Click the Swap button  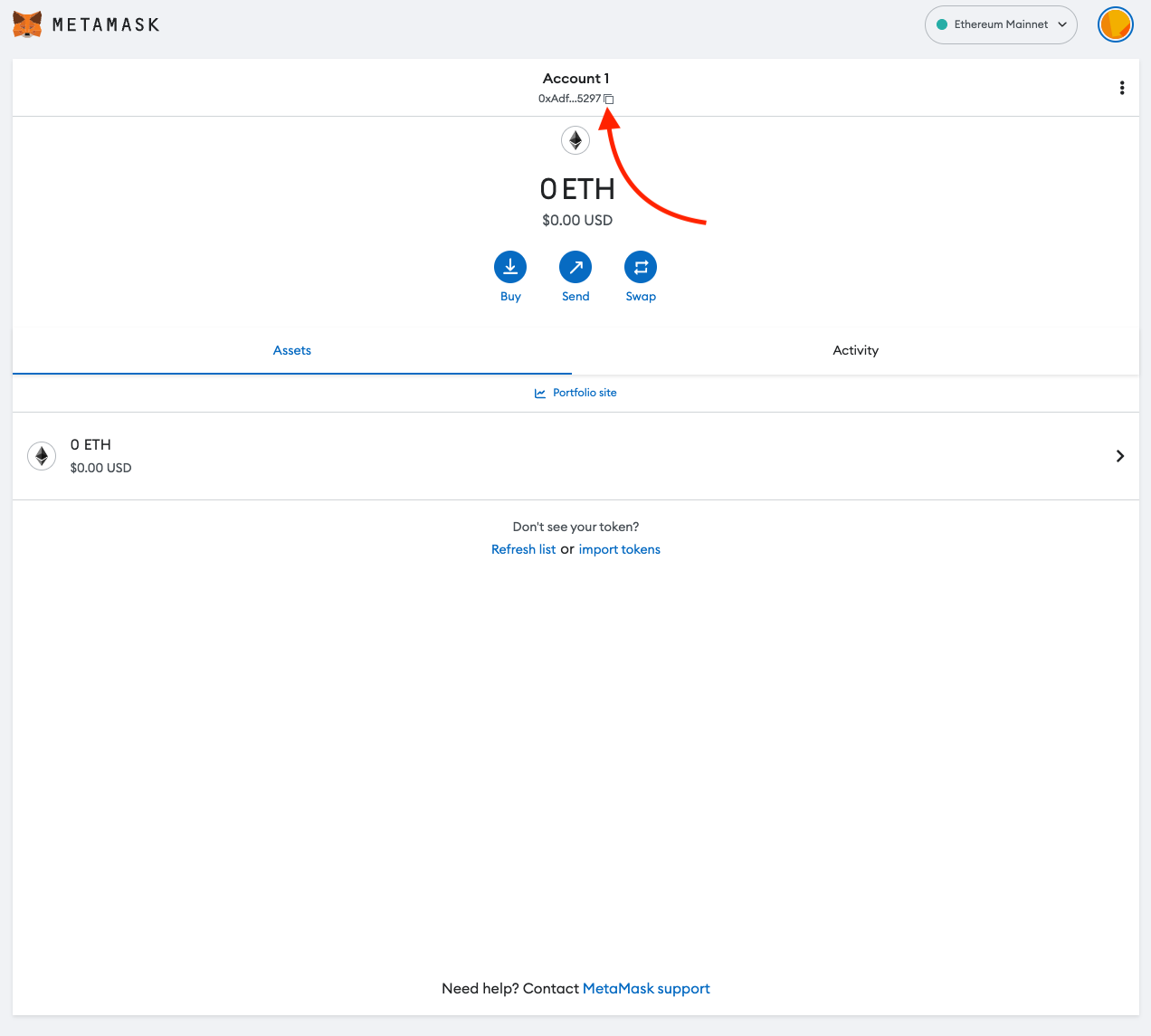tap(641, 267)
